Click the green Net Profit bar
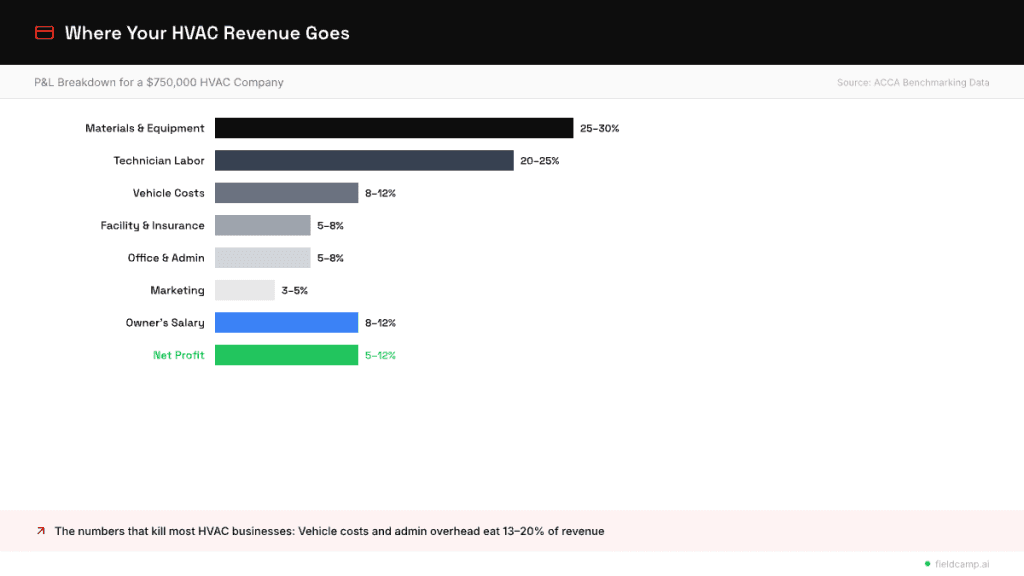1024x576 pixels. coord(285,354)
